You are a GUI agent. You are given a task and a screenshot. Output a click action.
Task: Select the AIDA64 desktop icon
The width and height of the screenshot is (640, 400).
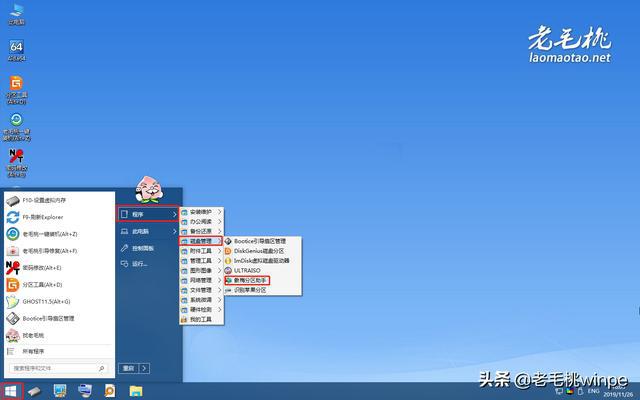pos(16,51)
